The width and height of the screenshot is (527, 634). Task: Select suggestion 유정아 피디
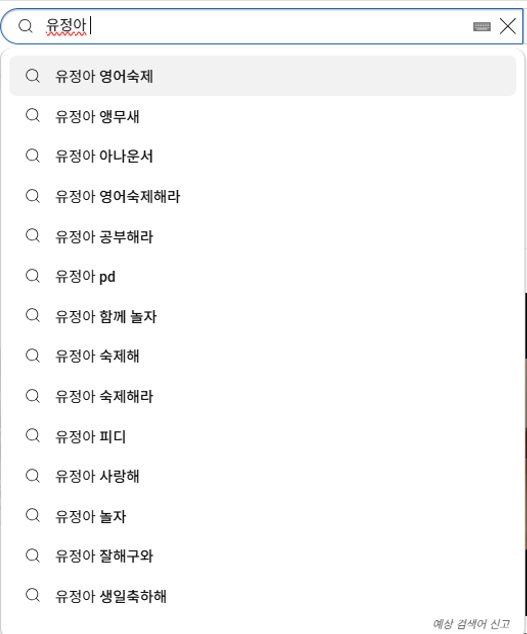[x=262, y=436]
